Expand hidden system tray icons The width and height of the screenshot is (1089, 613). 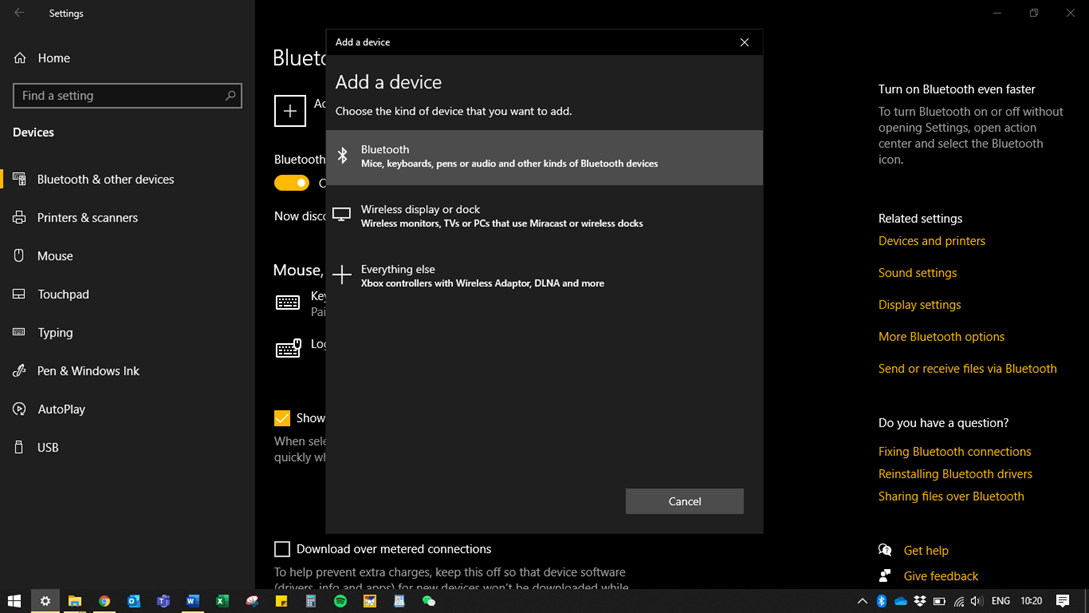pos(862,601)
